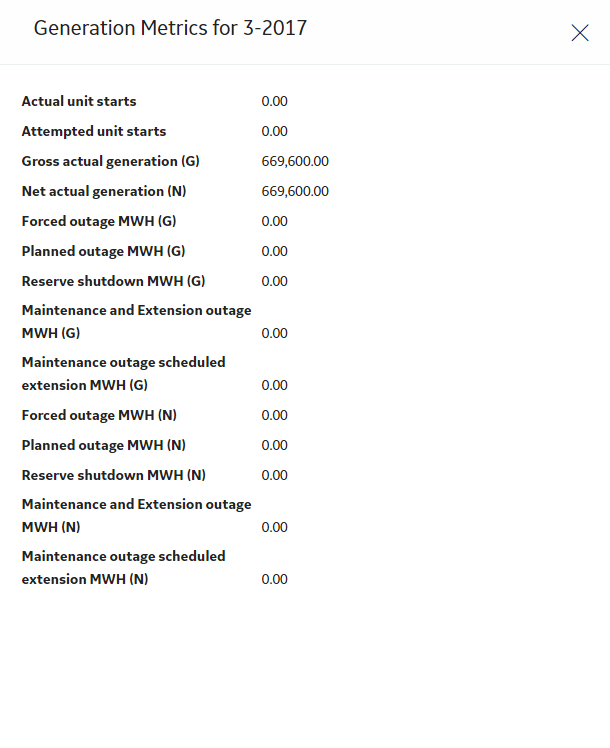This screenshot has height=748, width=610.
Task: Click Maintenance and Extension outage MWH (N) label
Action: pos(136,516)
